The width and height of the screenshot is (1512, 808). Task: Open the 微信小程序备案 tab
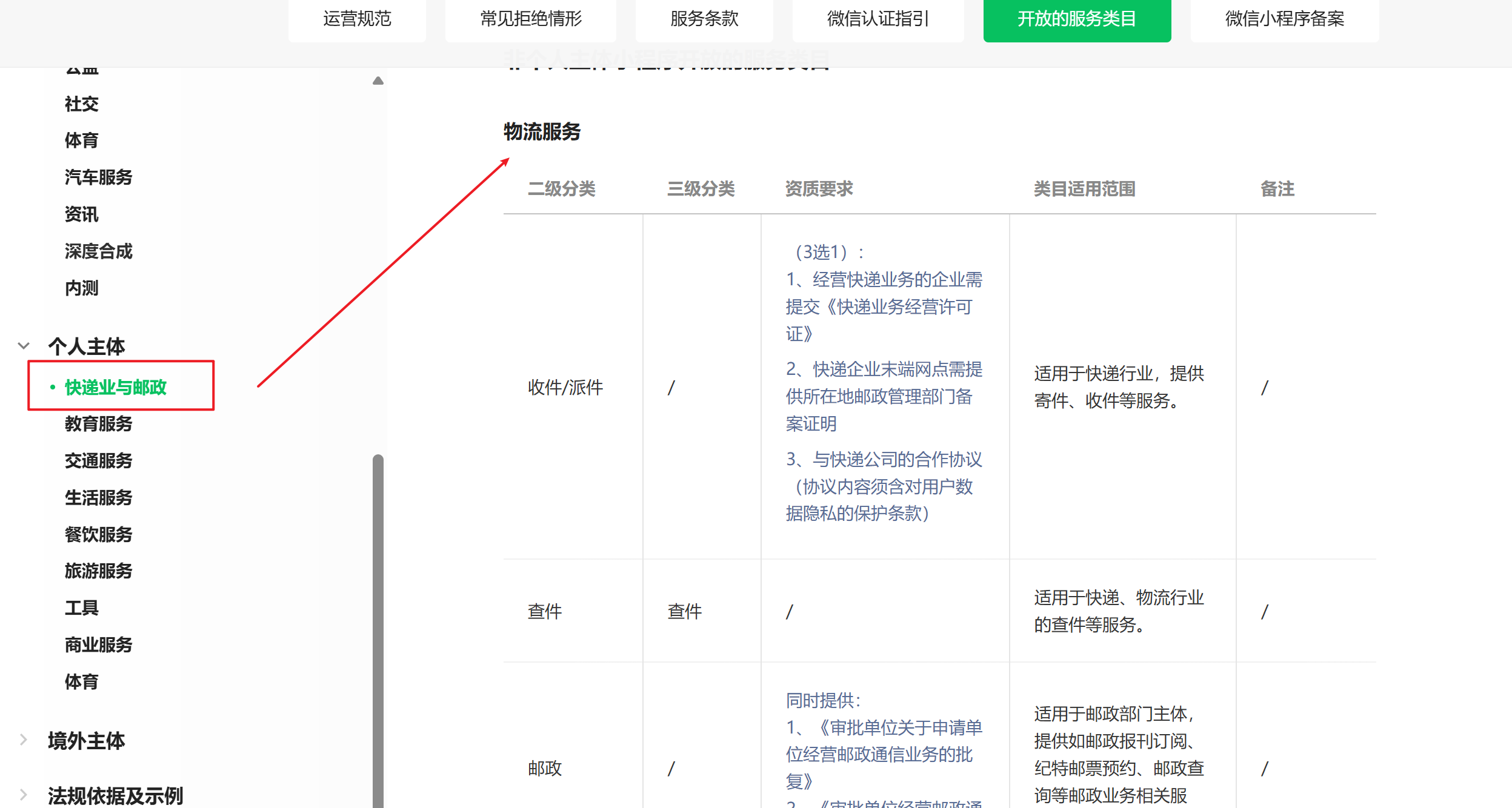tap(1284, 19)
